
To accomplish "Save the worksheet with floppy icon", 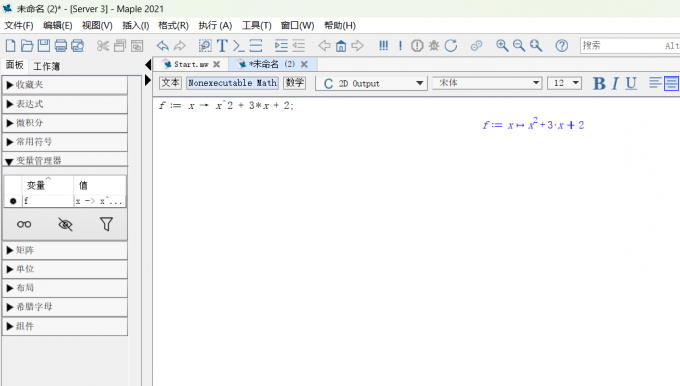I will coord(44,46).
